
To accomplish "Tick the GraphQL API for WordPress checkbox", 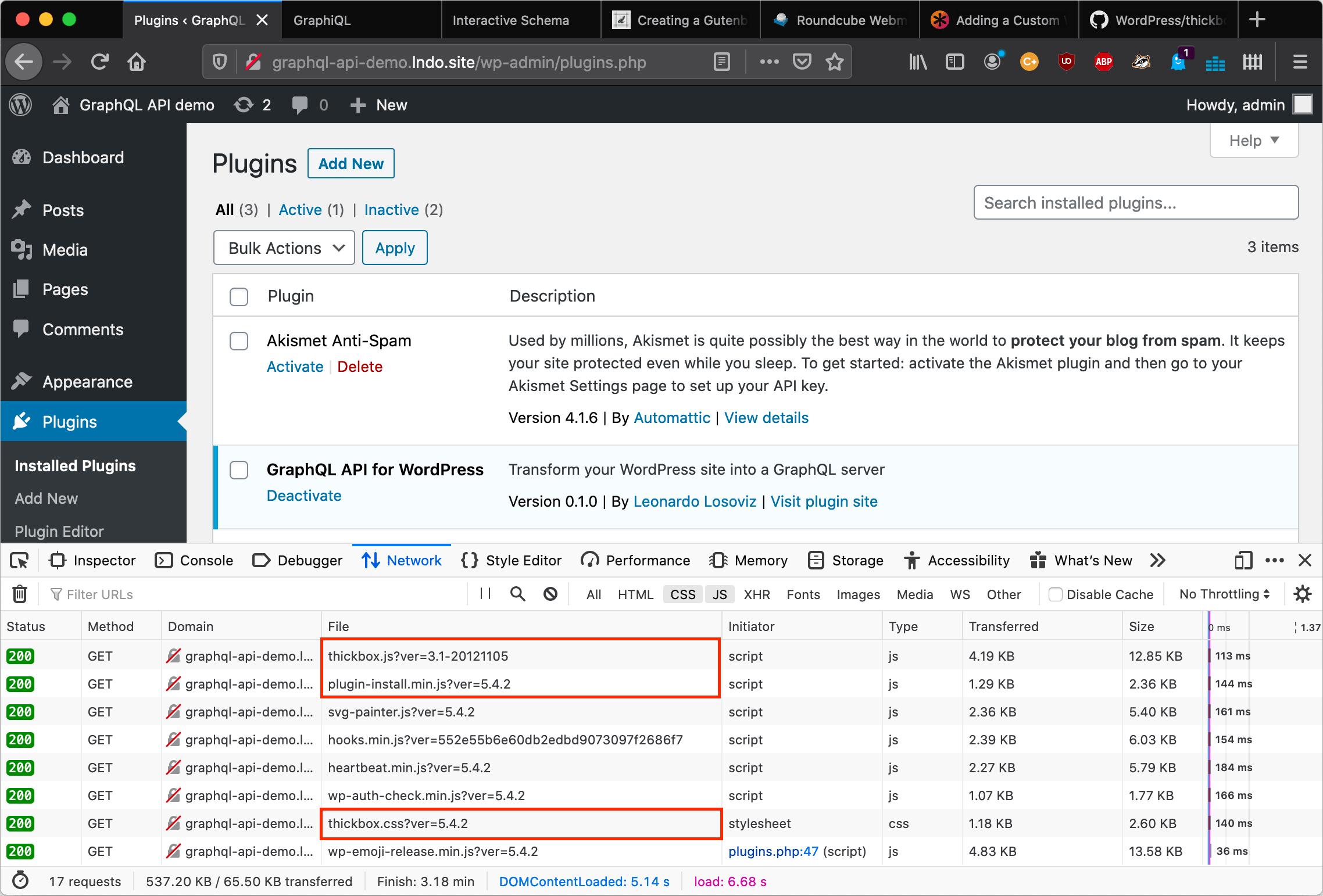I will tap(239, 470).
